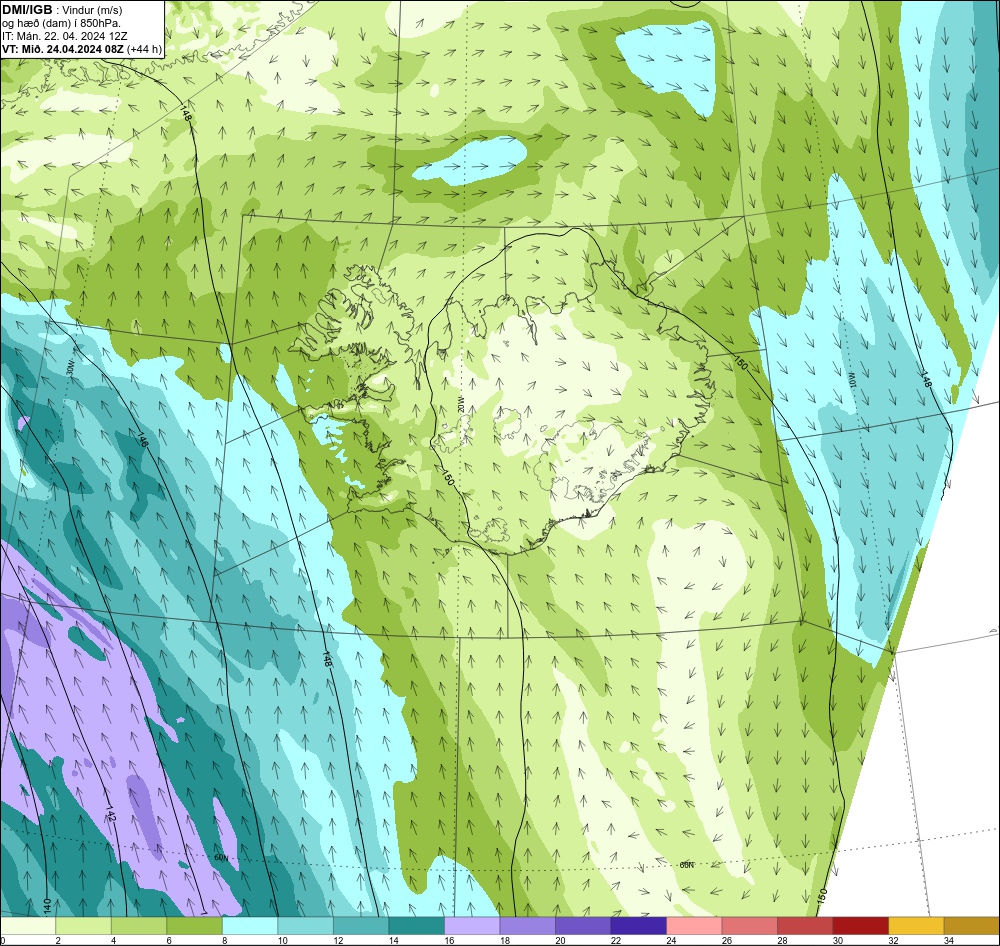The width and height of the screenshot is (1000, 946).
Task: Select the 8–10 m/s light cyan legend swatch
Action: pyautogui.click(x=250, y=926)
